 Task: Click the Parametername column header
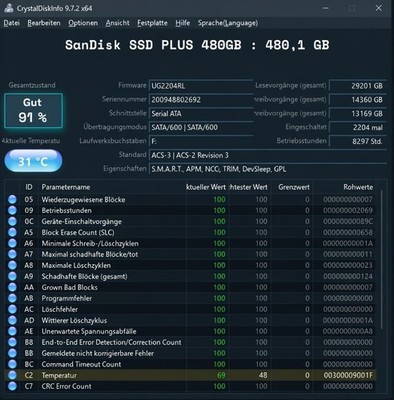click(x=112, y=187)
